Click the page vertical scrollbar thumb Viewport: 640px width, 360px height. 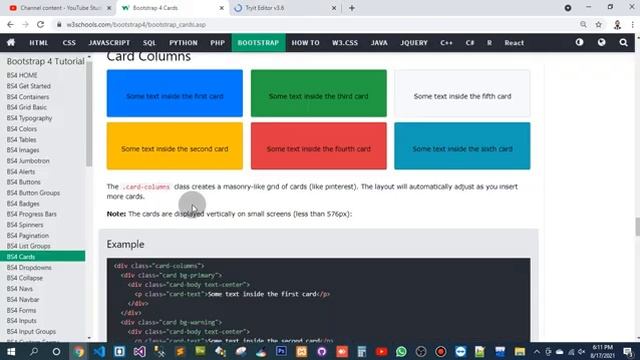637,227
